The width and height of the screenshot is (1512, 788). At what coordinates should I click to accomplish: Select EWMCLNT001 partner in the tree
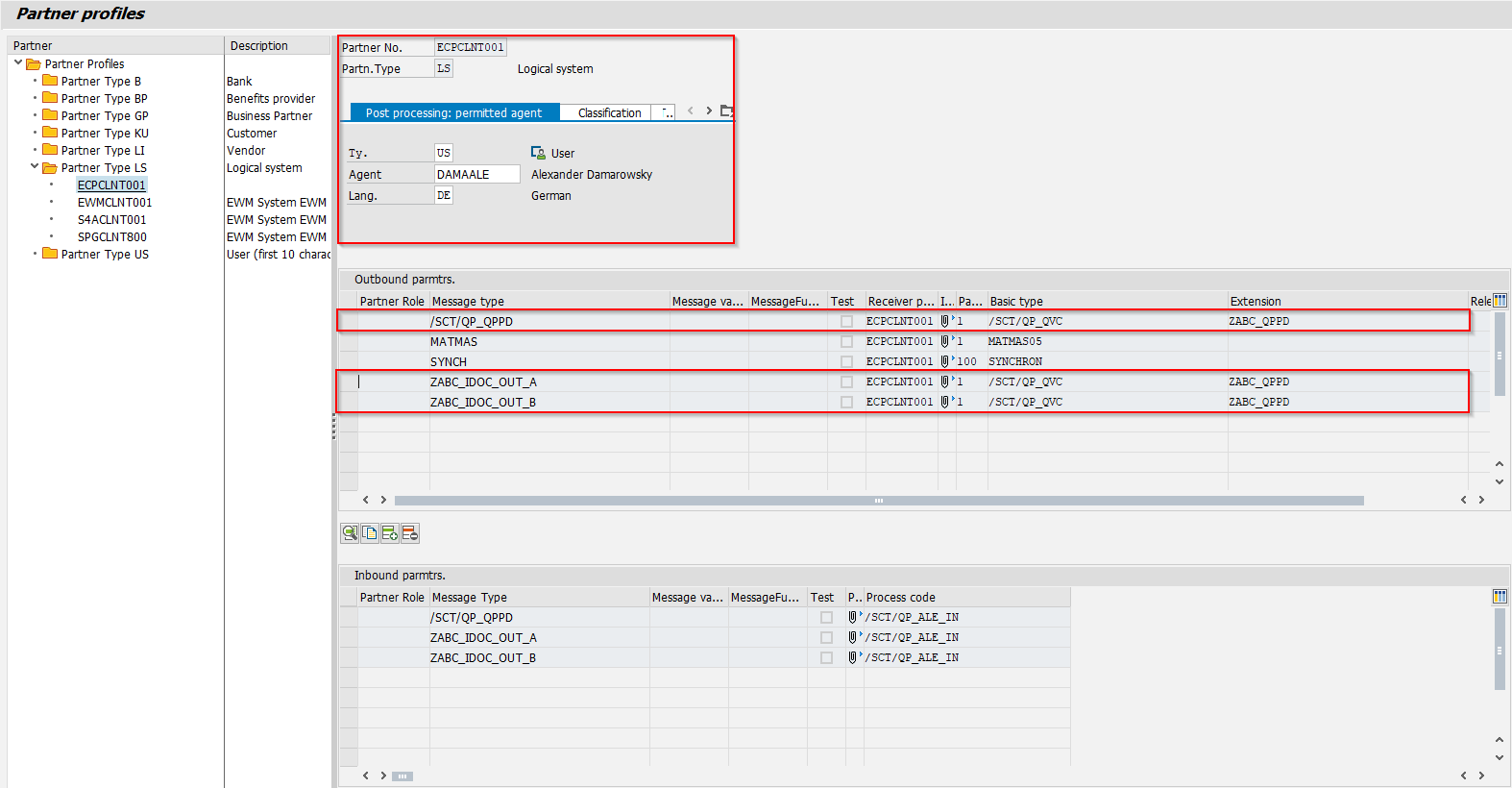pyautogui.click(x=114, y=203)
